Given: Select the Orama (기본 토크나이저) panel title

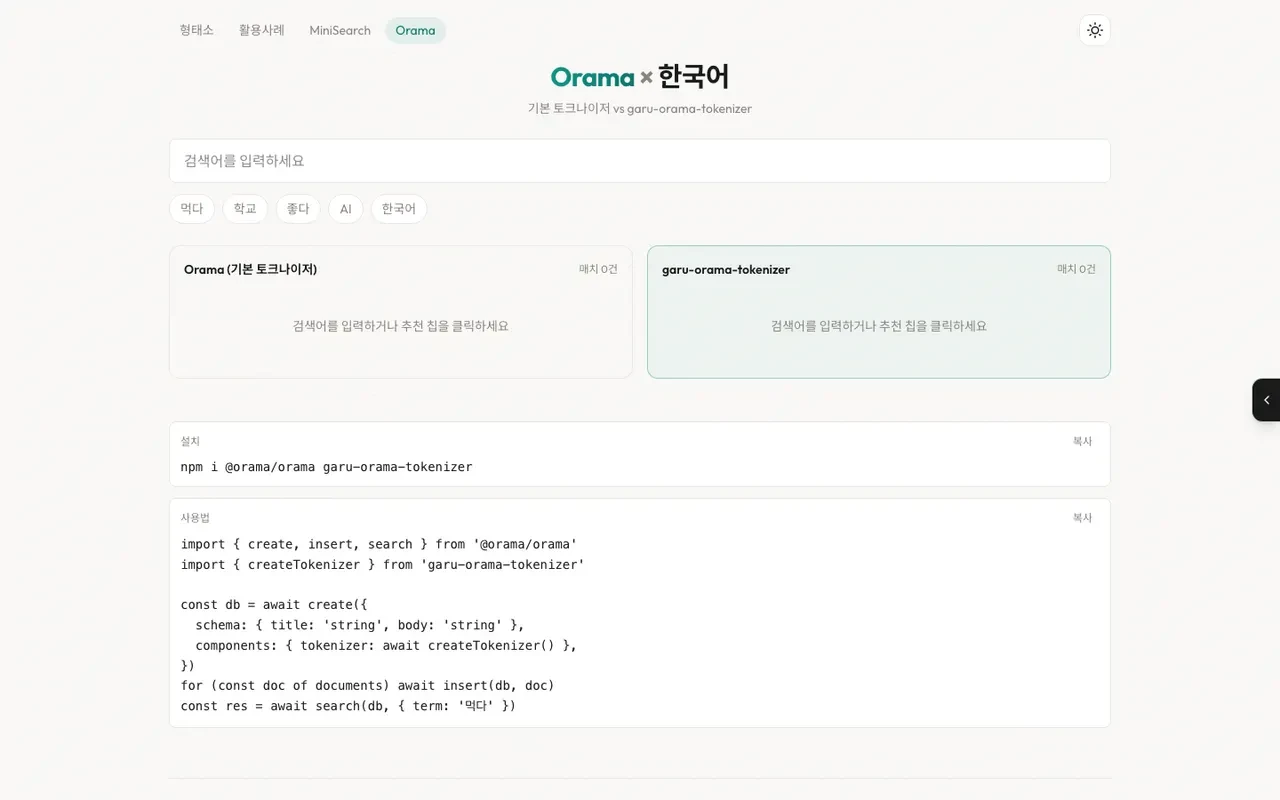Looking at the screenshot, I should (x=250, y=269).
